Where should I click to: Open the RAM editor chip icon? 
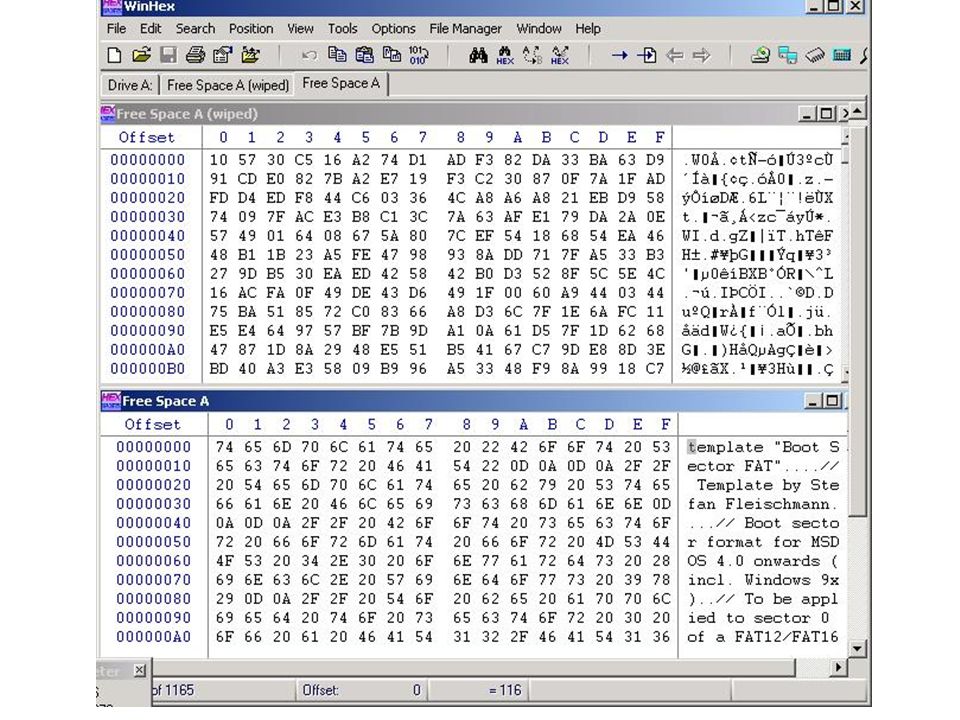pyautogui.click(x=815, y=55)
